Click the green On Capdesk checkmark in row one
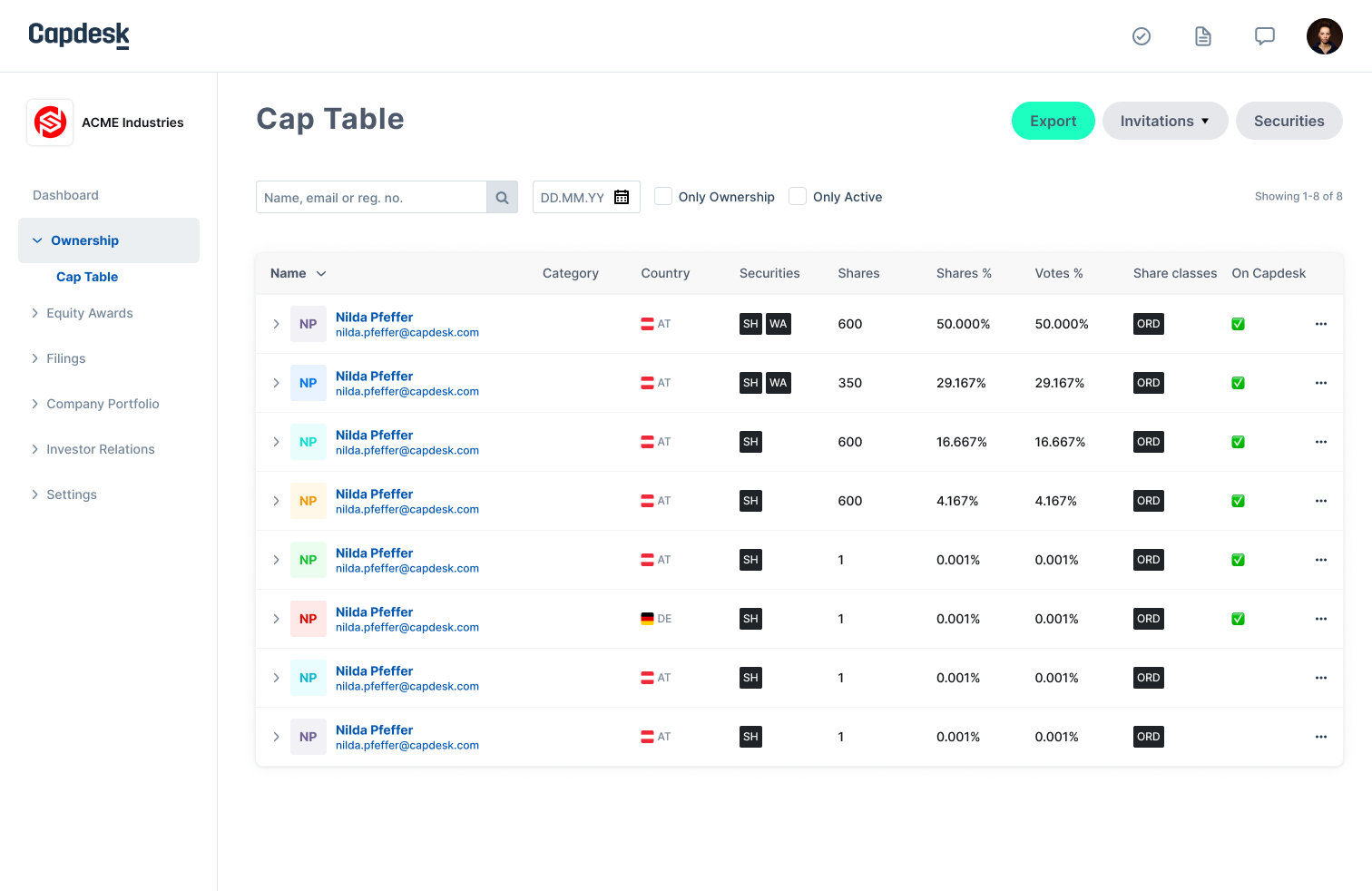 (1238, 324)
